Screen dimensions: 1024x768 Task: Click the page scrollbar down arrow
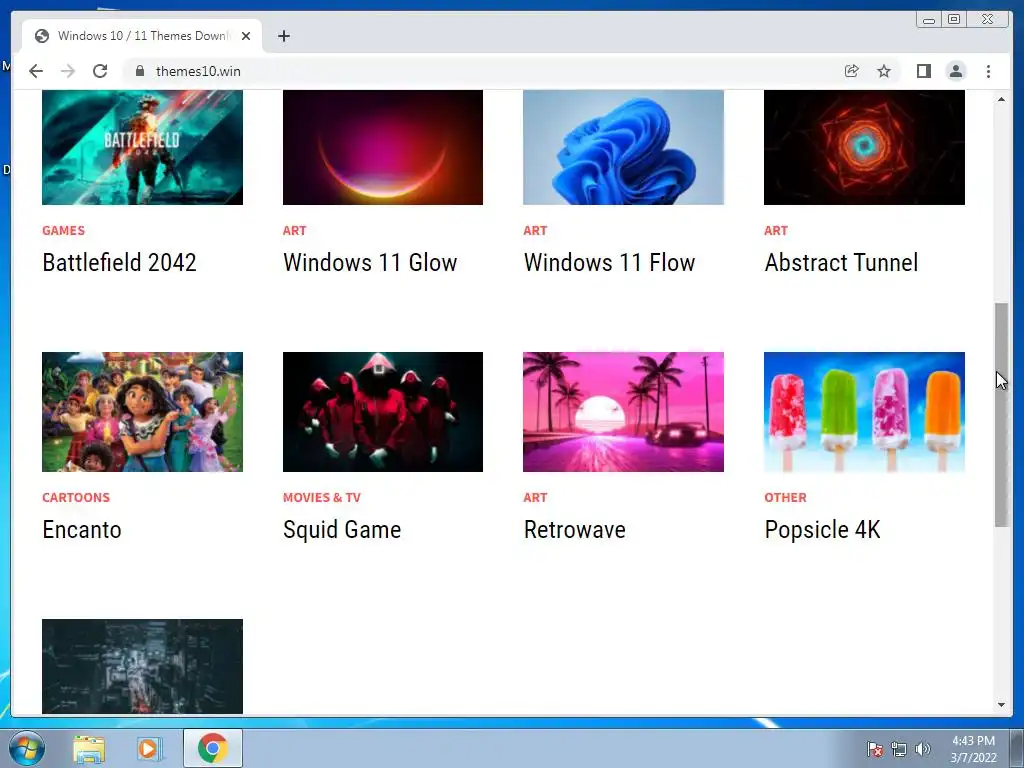(x=1001, y=705)
